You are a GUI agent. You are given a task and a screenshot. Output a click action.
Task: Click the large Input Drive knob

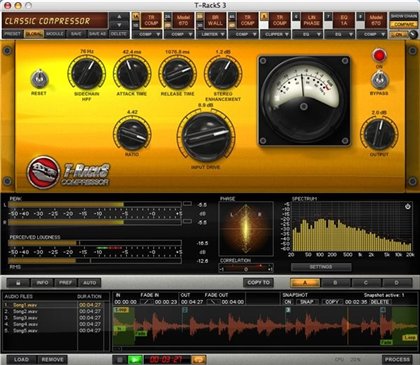206,137
